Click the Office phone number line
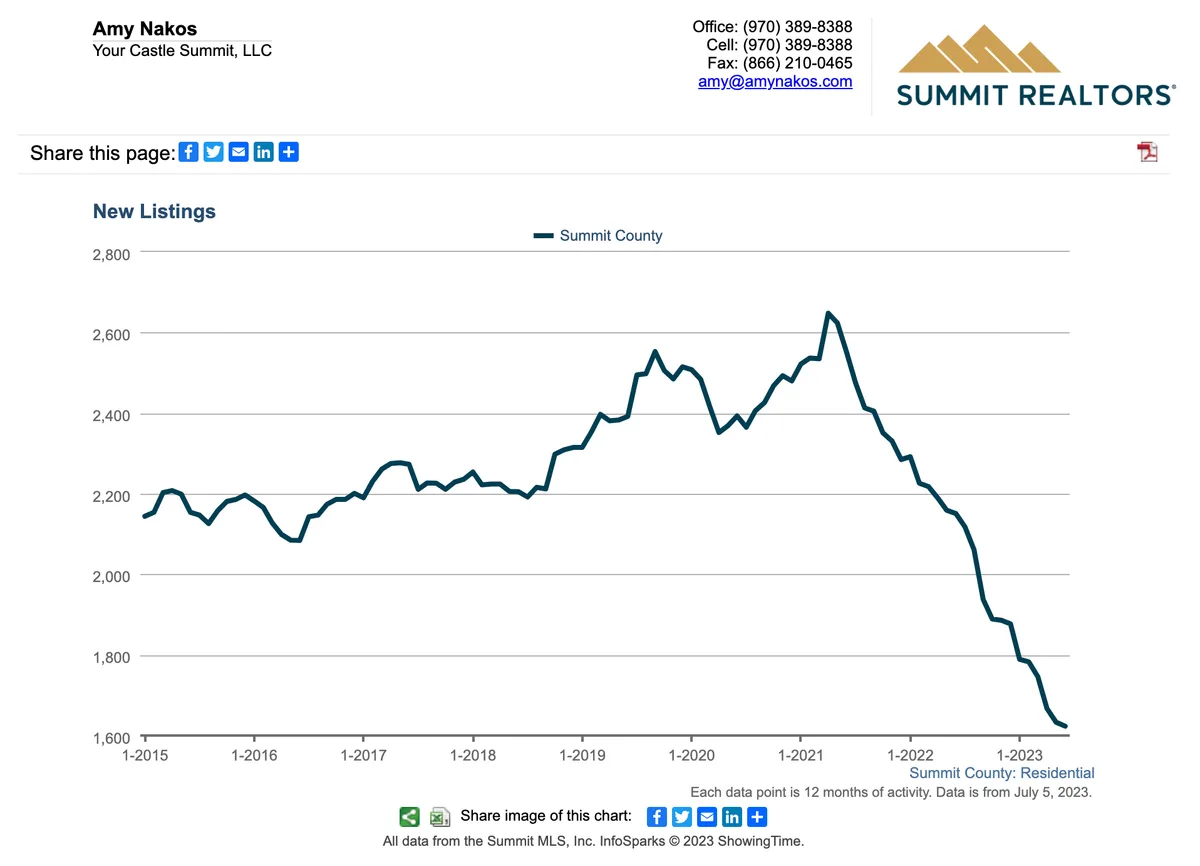Viewport: 1200px width, 866px height. point(773,27)
